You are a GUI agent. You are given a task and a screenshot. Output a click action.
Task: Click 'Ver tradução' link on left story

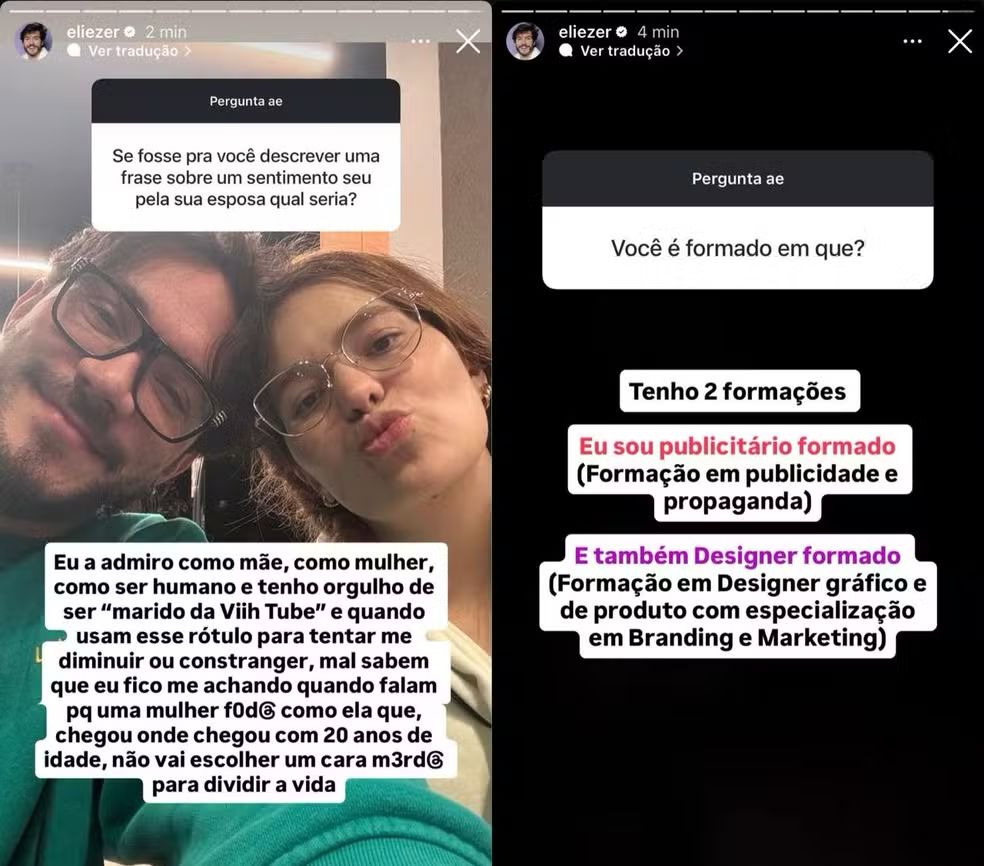coord(133,51)
